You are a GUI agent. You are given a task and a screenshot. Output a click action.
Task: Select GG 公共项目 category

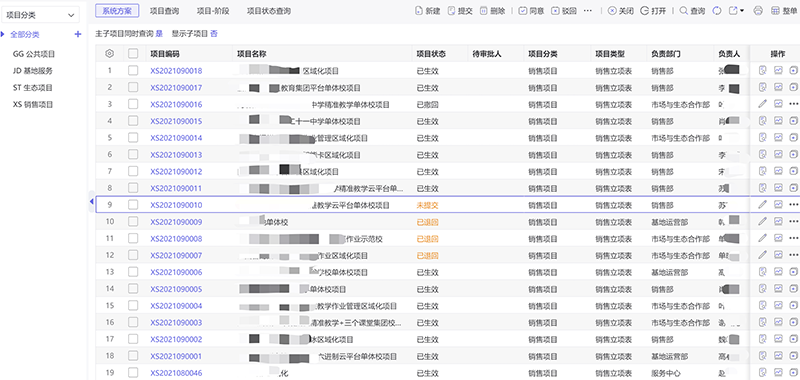click(34, 54)
